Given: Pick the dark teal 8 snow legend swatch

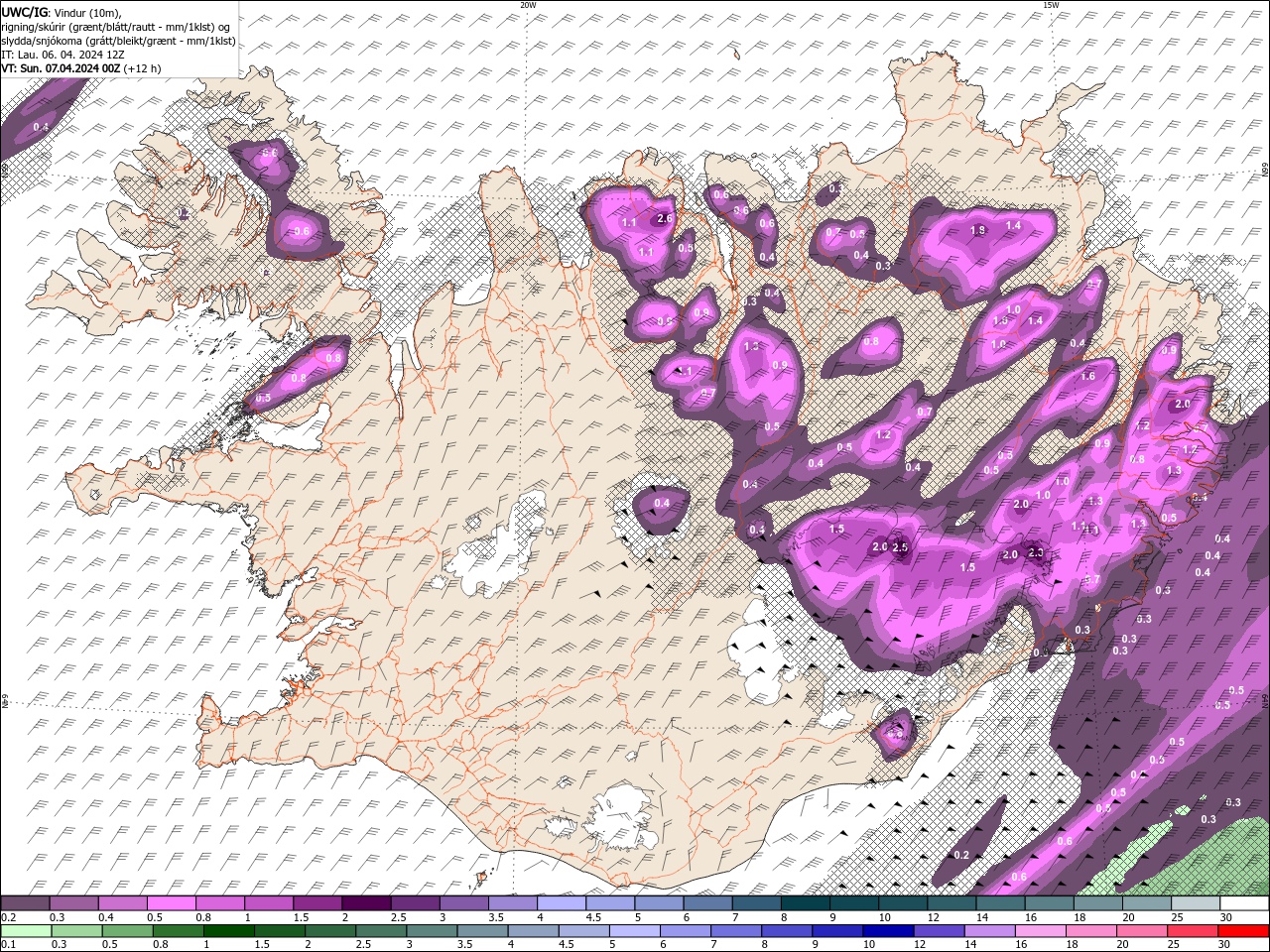Looking at the screenshot, I should point(804,903).
